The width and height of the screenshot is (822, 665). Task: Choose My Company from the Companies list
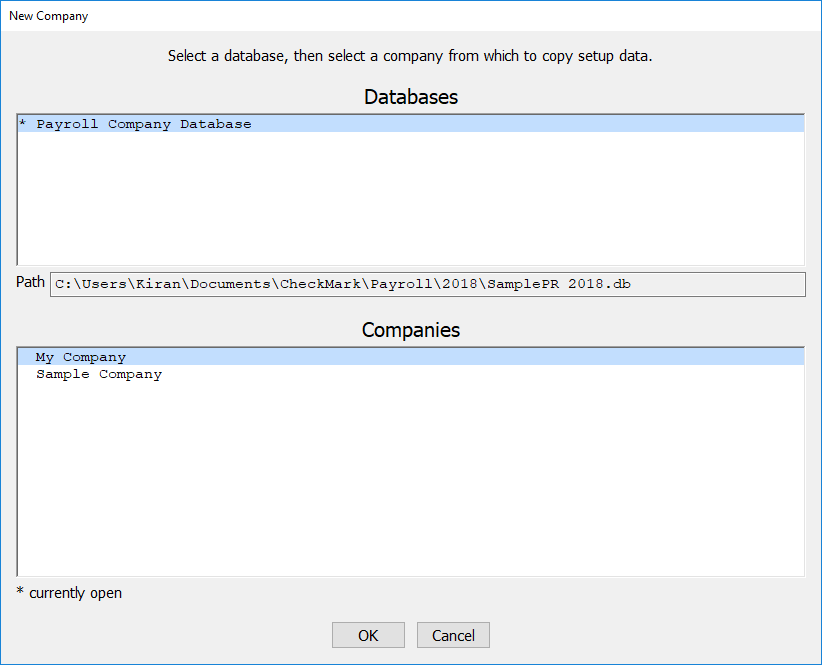(79, 357)
